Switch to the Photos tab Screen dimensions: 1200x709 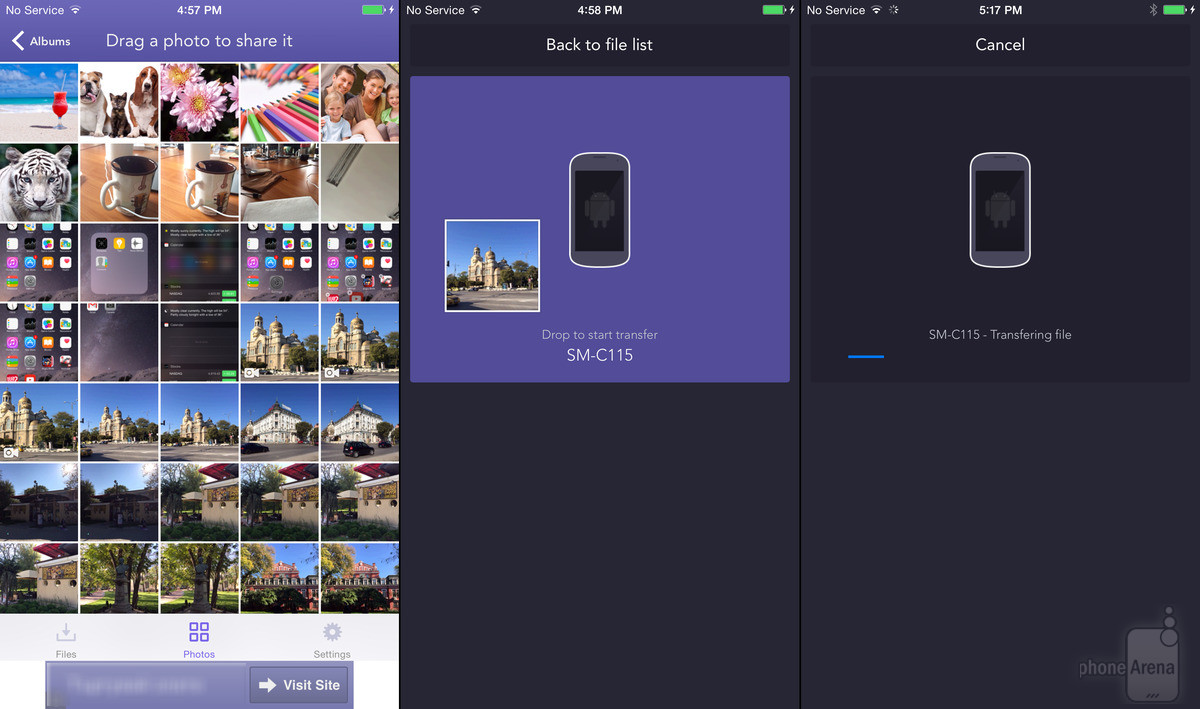pyautogui.click(x=199, y=639)
